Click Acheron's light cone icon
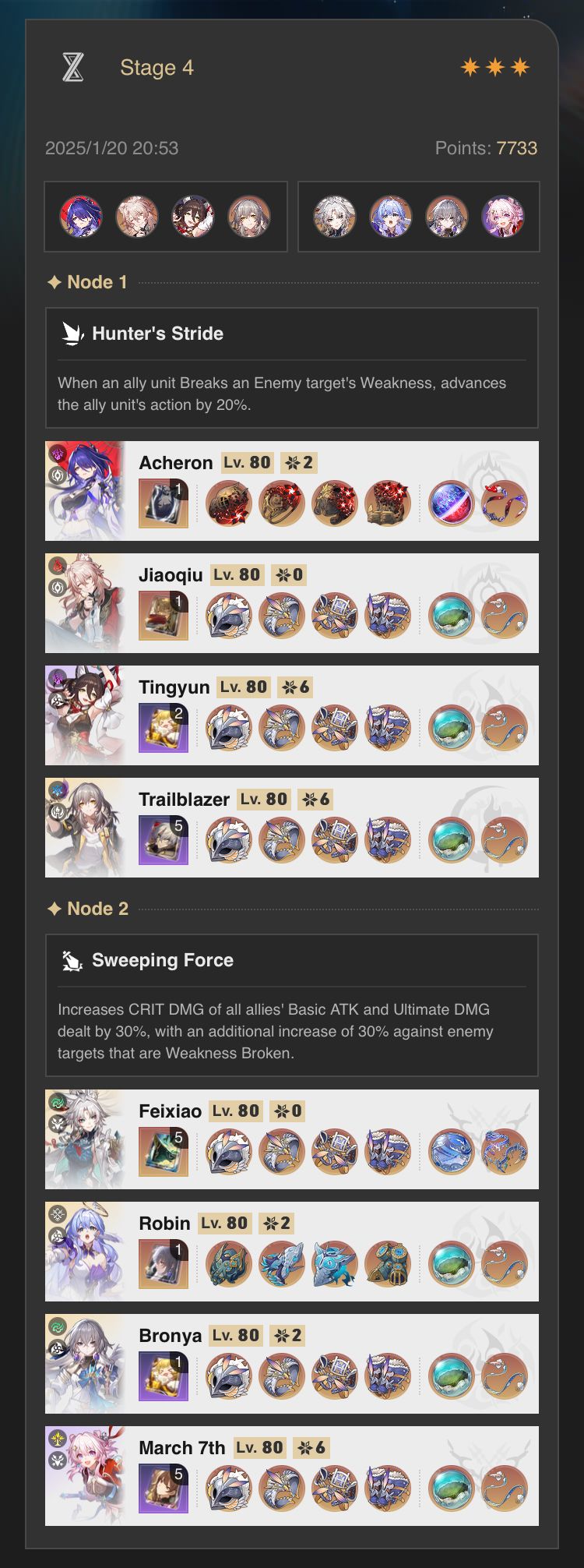This screenshot has width=584, height=1568. [x=164, y=503]
